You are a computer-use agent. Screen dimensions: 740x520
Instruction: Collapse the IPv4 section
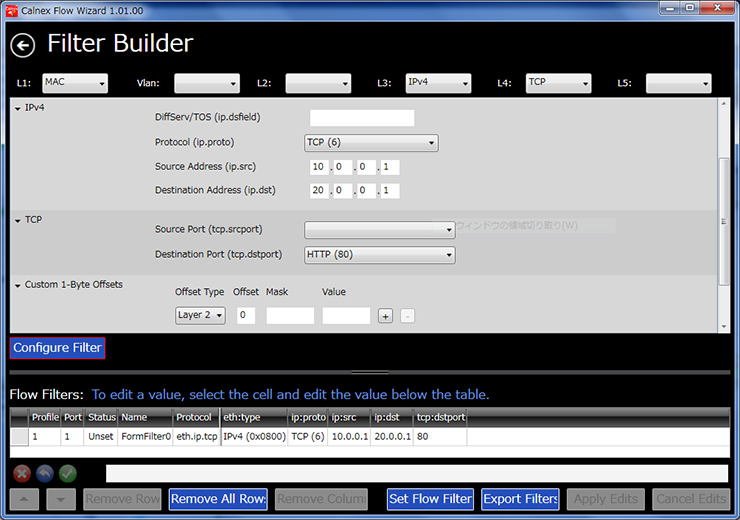click(17, 109)
